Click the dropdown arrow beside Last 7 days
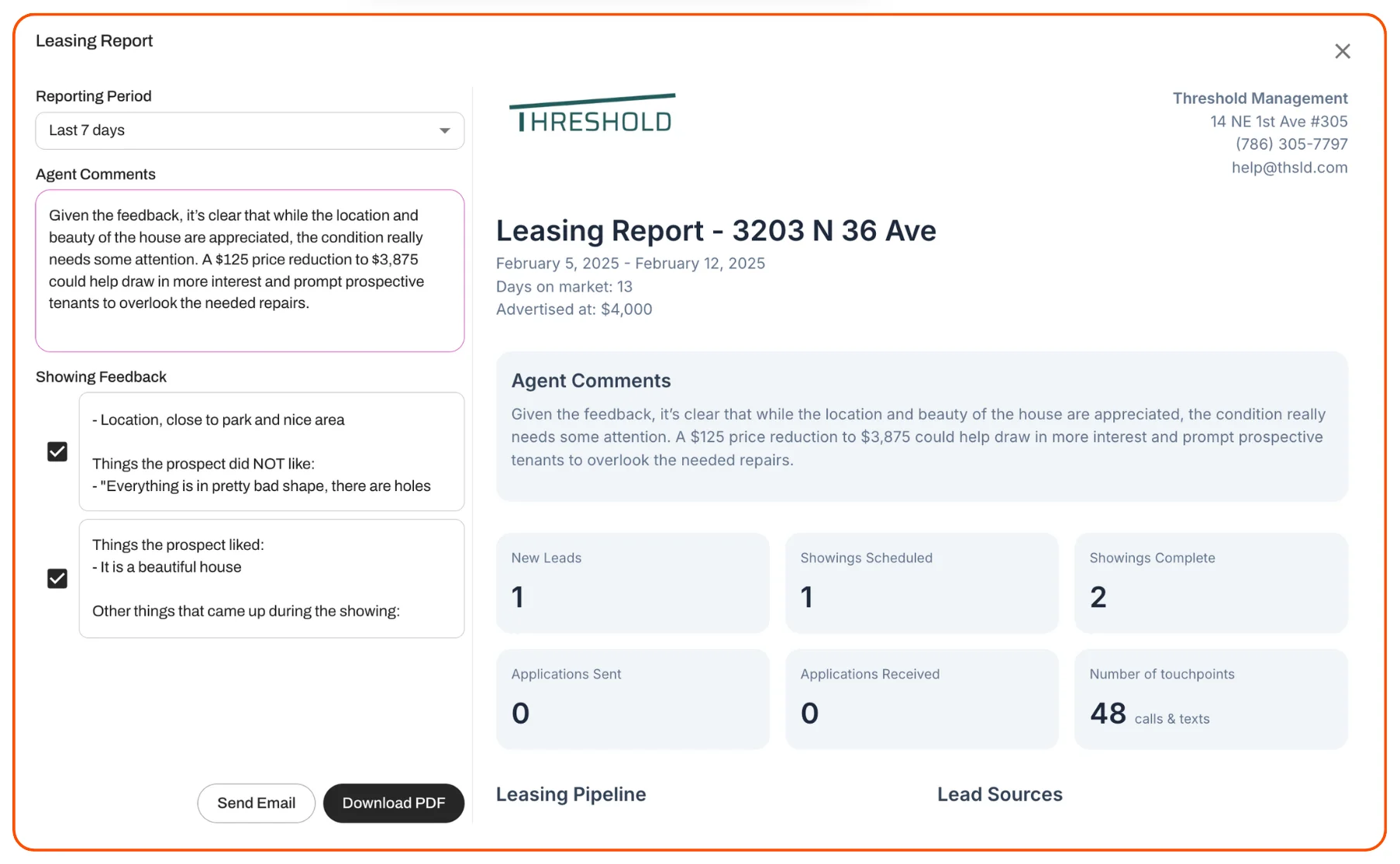1400x864 pixels. [444, 131]
